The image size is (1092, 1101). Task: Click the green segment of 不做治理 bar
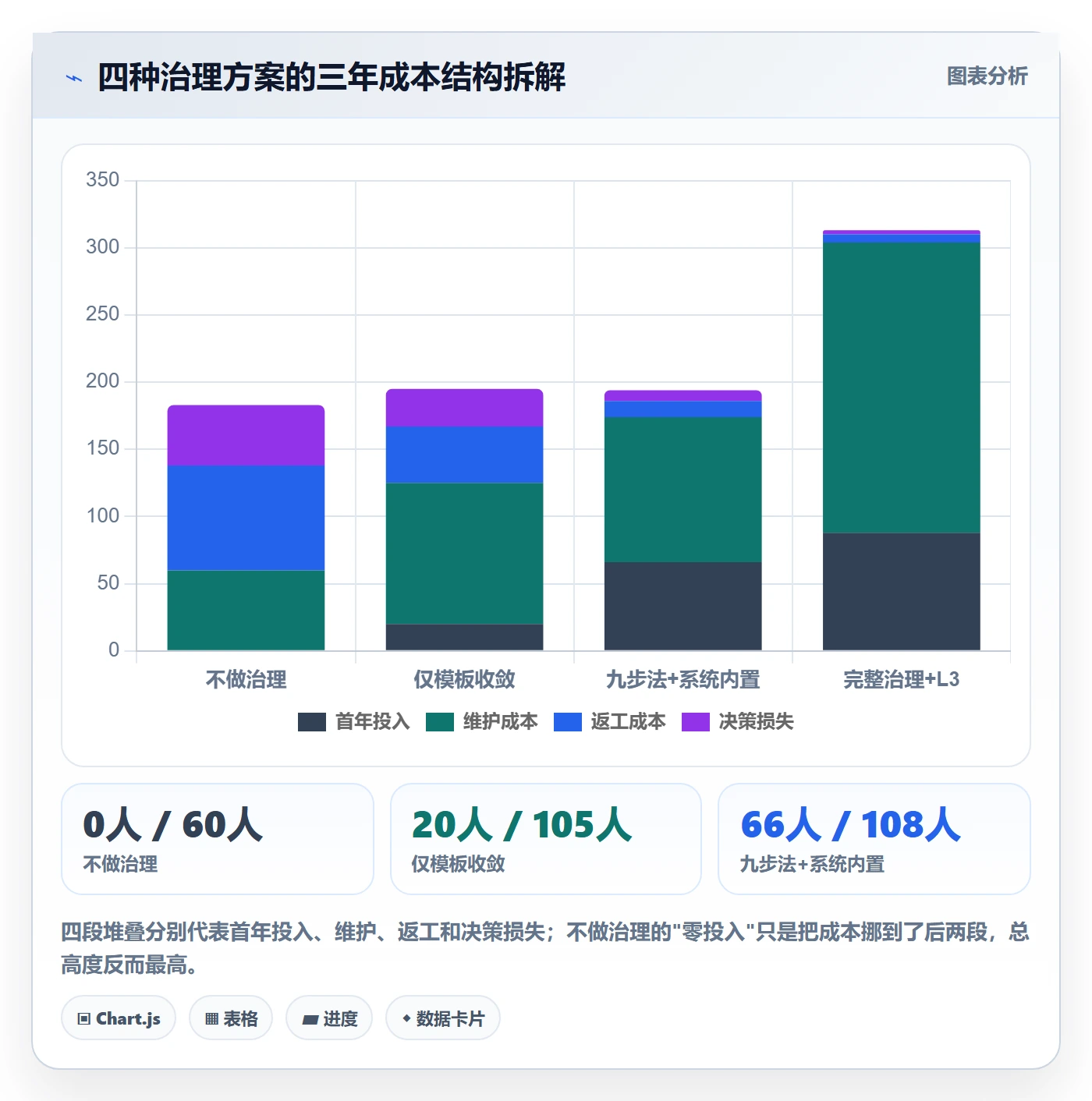tap(246, 611)
